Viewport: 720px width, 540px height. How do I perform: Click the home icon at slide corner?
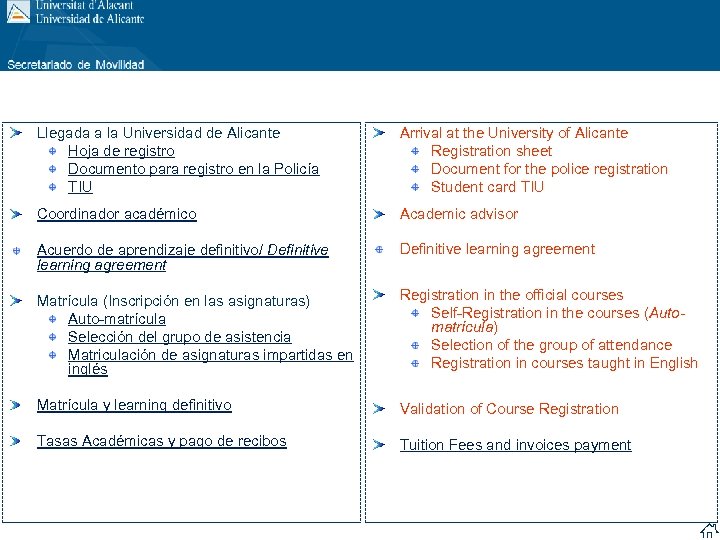pos(709,530)
